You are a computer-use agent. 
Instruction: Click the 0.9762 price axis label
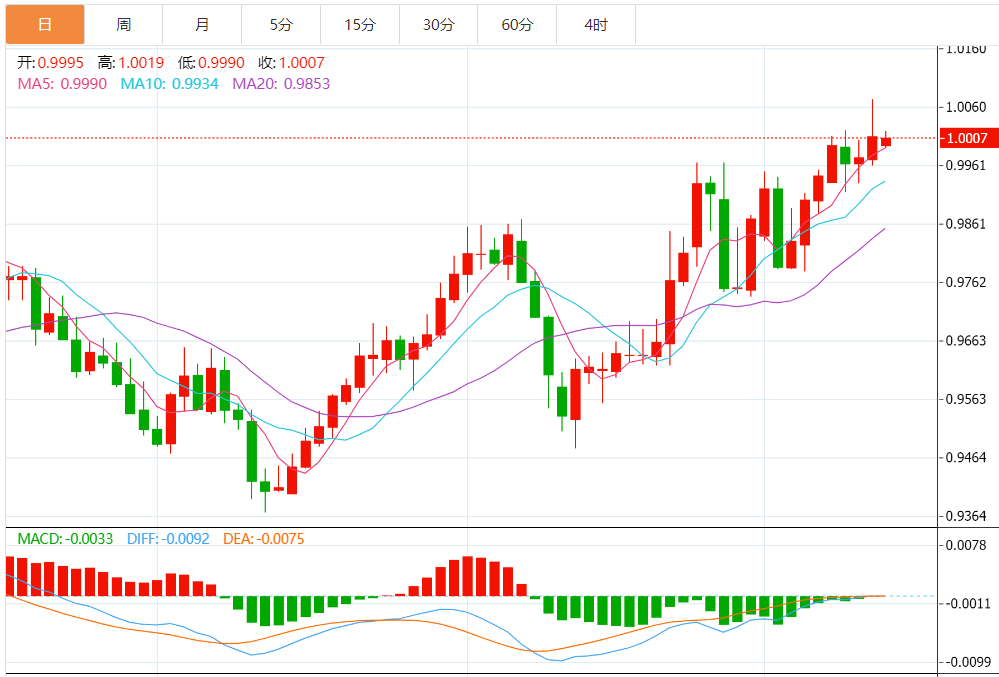(967, 282)
